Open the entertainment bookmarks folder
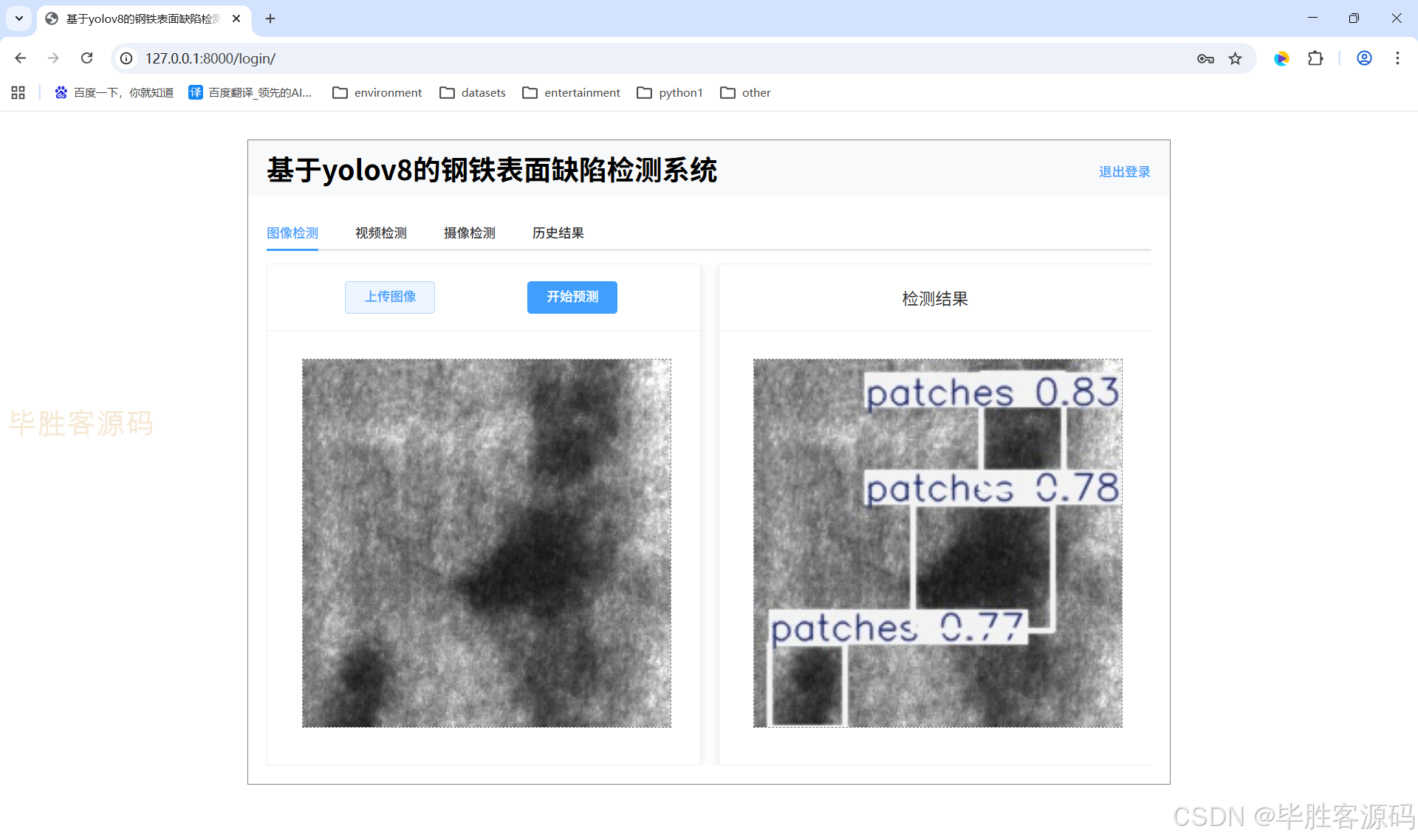The height and width of the screenshot is (840, 1418). tap(571, 92)
